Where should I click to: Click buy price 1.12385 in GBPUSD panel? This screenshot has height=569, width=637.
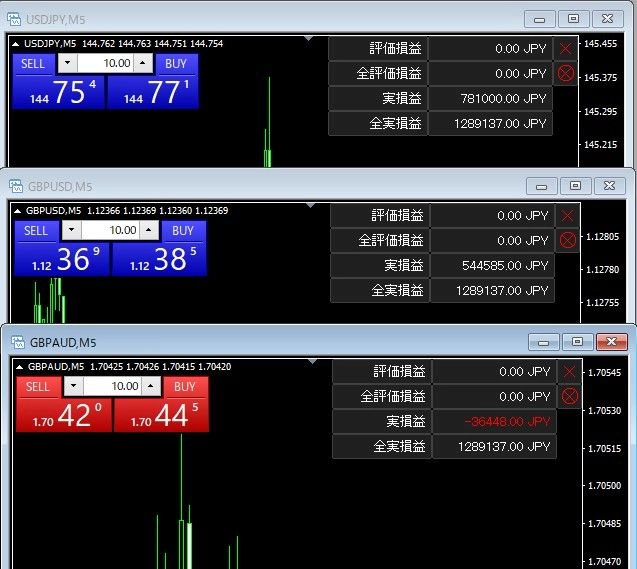click(x=159, y=260)
